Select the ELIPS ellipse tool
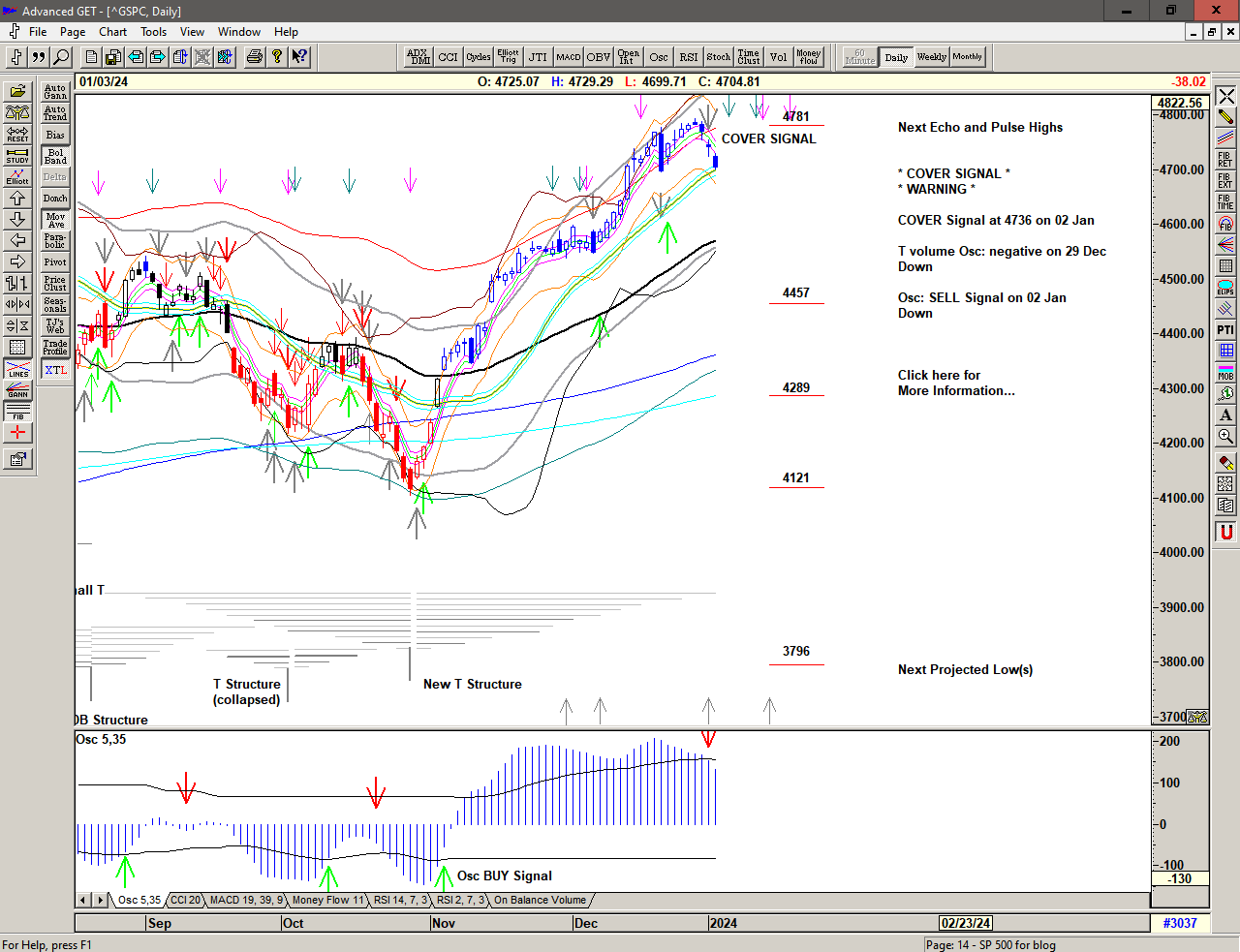Screen dimensions: 1240x952 pos(1225,288)
